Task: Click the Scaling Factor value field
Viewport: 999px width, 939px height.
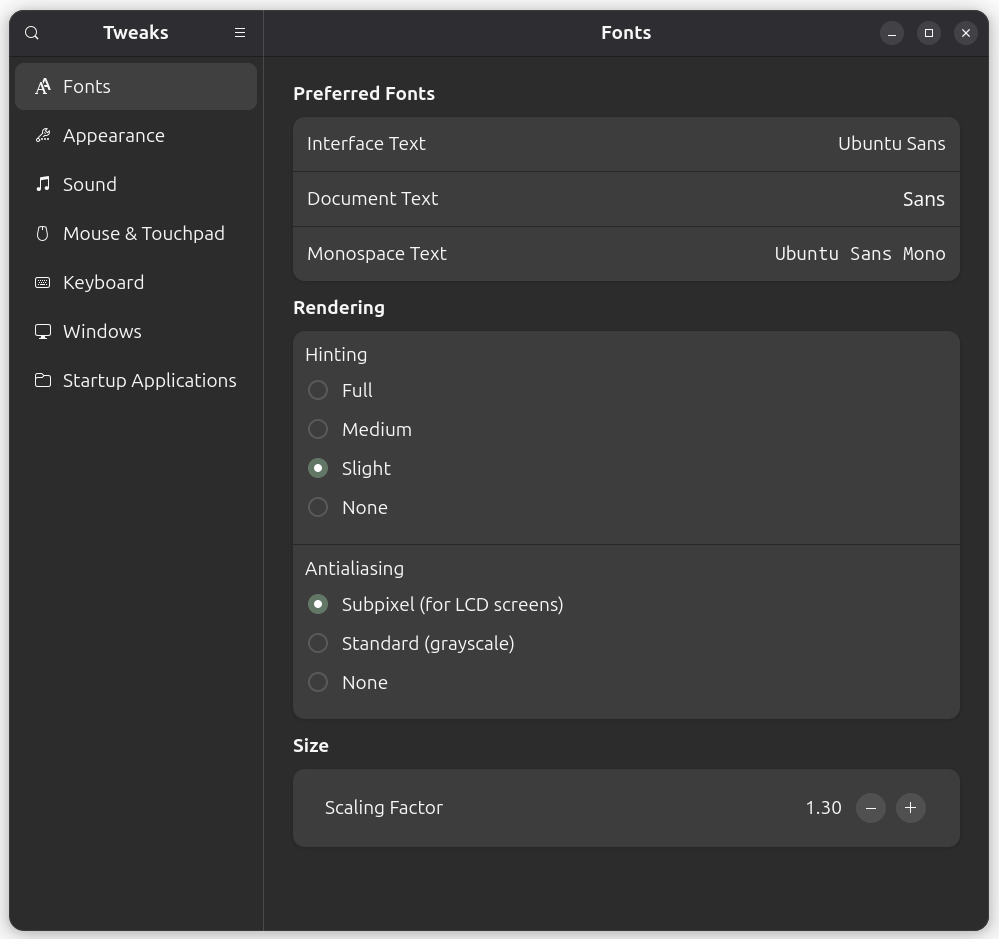Action: point(823,808)
